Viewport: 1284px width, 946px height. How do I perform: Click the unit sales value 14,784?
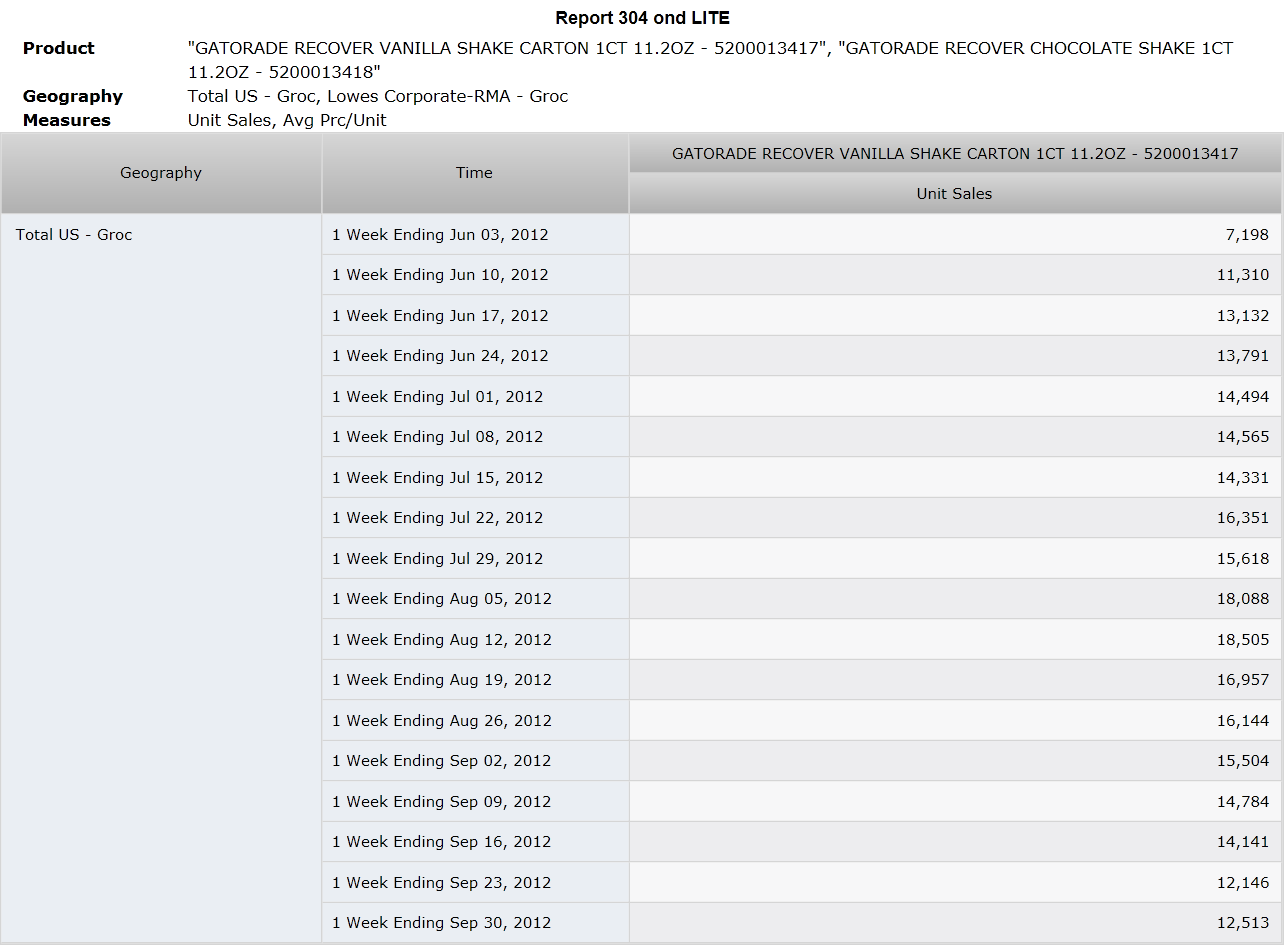pos(1243,802)
